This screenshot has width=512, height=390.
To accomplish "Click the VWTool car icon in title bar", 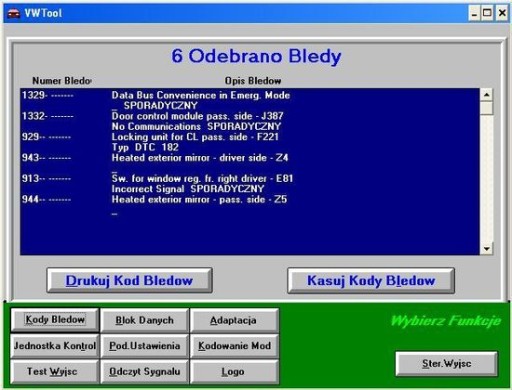I will [x=14, y=14].
